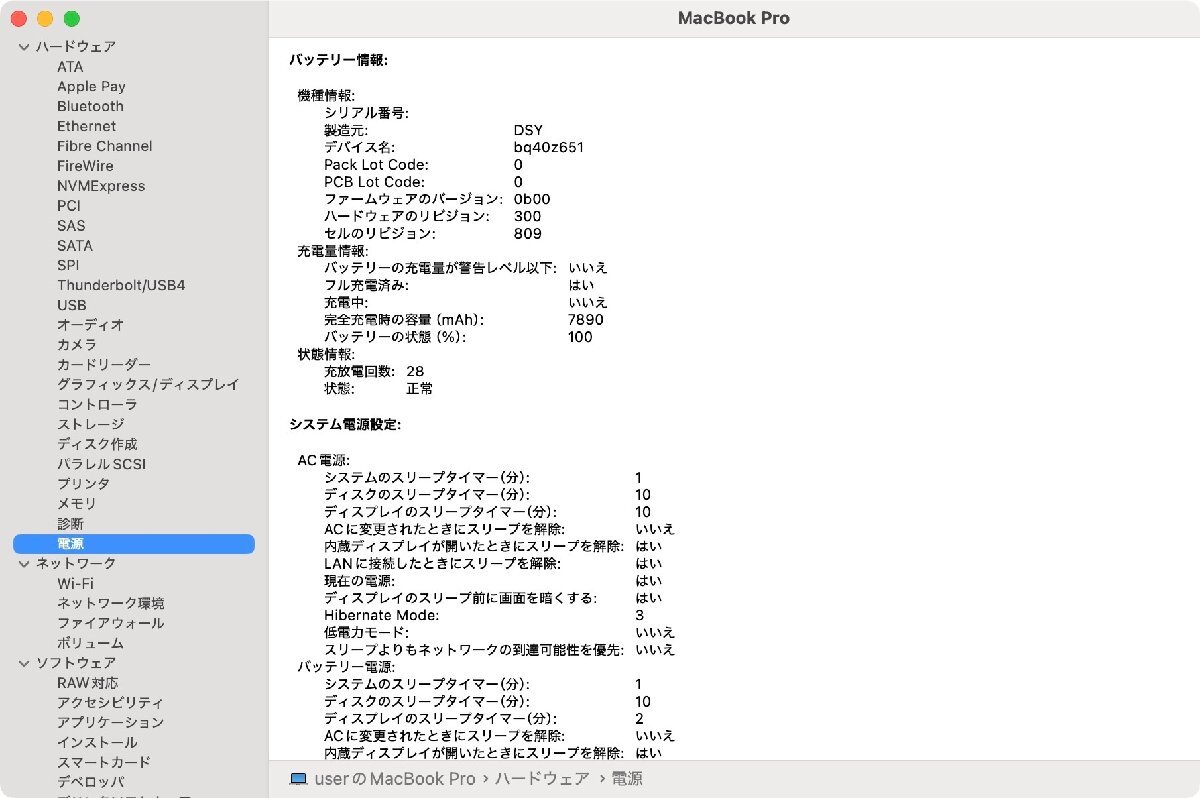Open the Thunderbolt/USB4 section
The width and height of the screenshot is (1200, 798).
pos(121,285)
